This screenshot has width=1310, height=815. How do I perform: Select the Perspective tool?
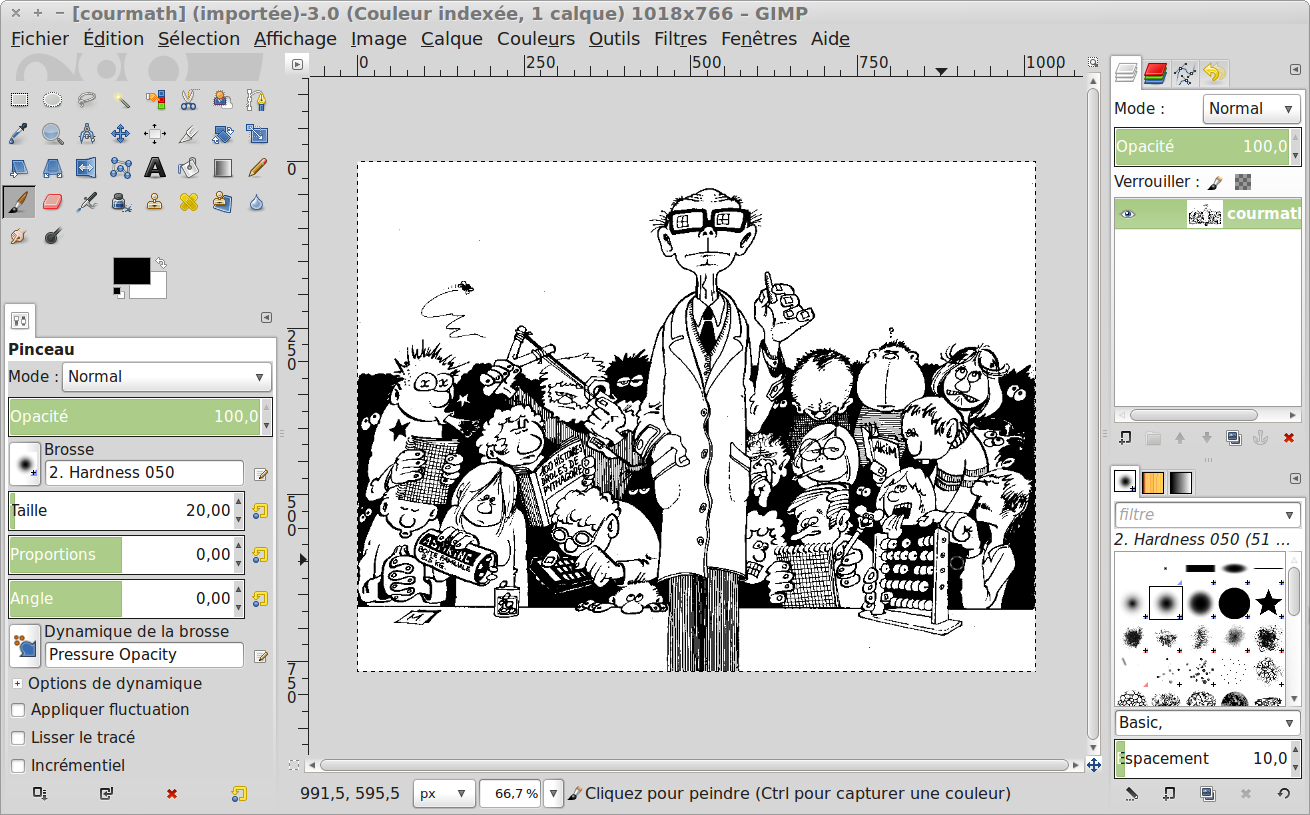[x=53, y=168]
